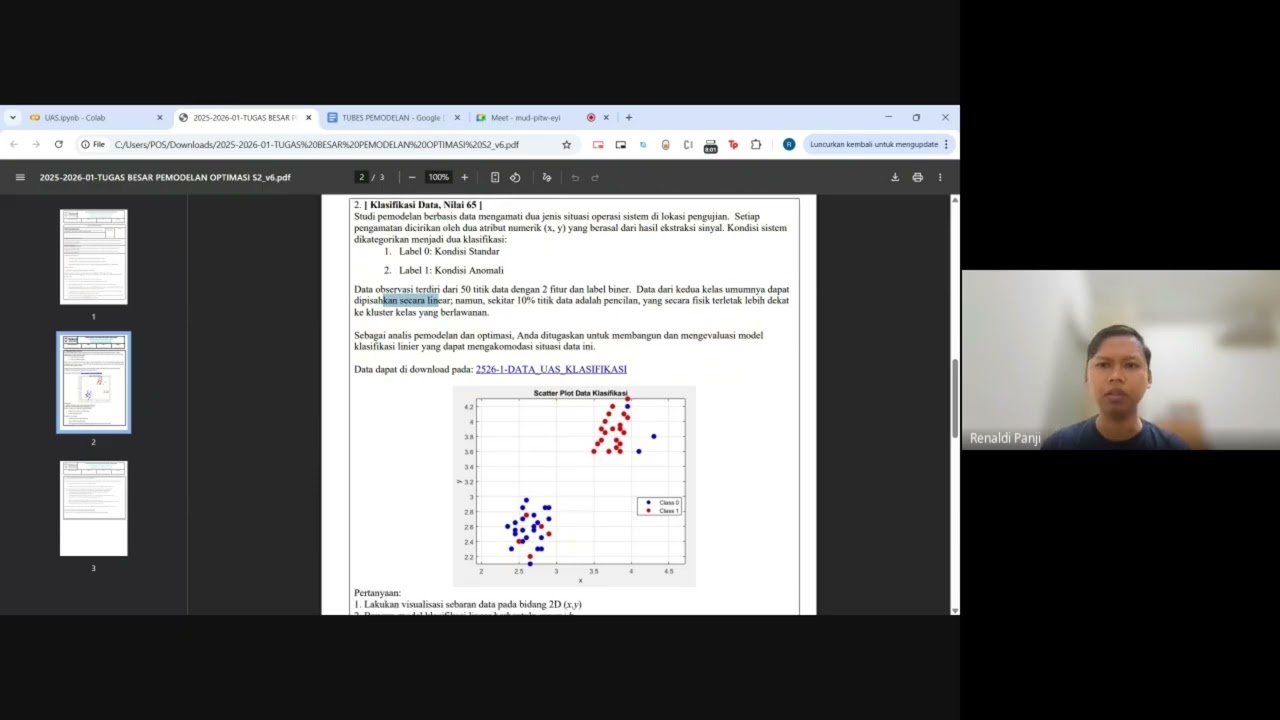Click Renaldi Panji video participant tile

(1121, 360)
